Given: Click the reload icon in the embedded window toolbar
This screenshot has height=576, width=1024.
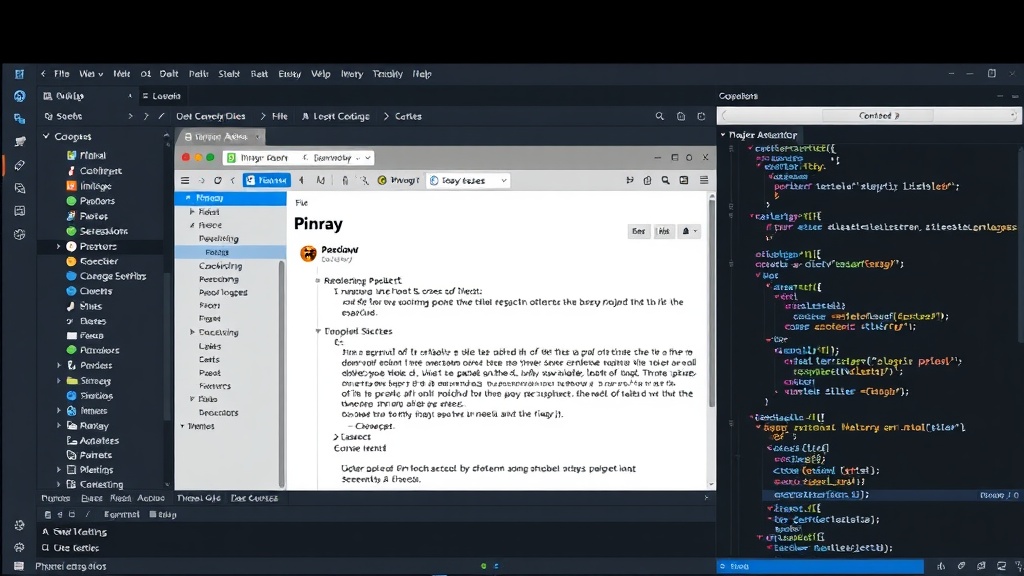Looking at the screenshot, I should pos(217,180).
